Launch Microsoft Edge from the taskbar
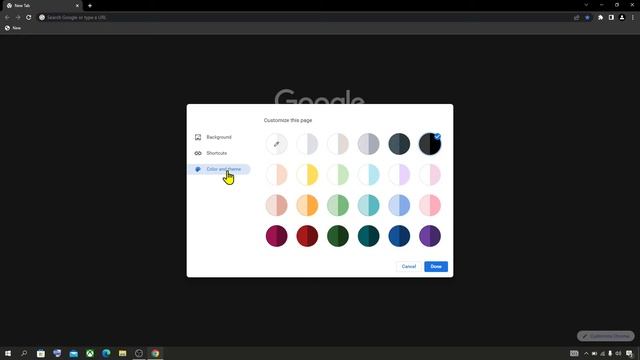 click(106, 353)
